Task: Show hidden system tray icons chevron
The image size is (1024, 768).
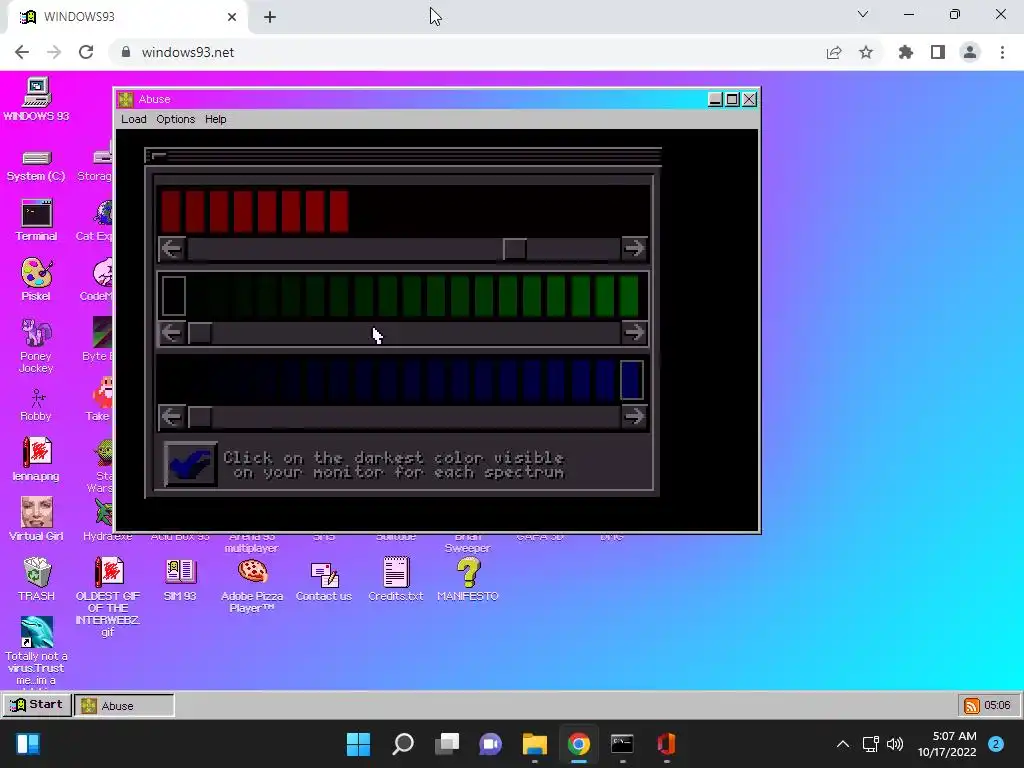Action: [x=843, y=744]
